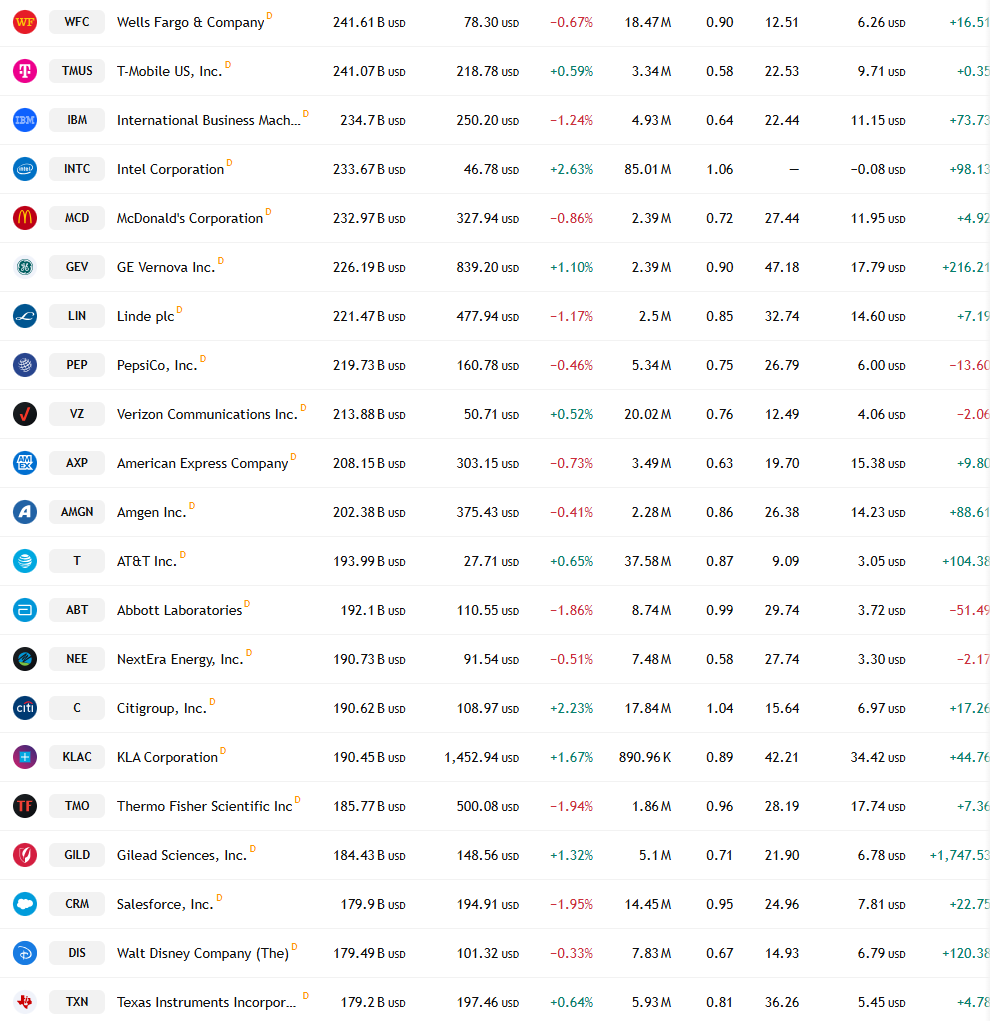Image resolution: width=990 pixels, height=1021 pixels.
Task: Click the Amgen logo icon
Action: pos(25,512)
